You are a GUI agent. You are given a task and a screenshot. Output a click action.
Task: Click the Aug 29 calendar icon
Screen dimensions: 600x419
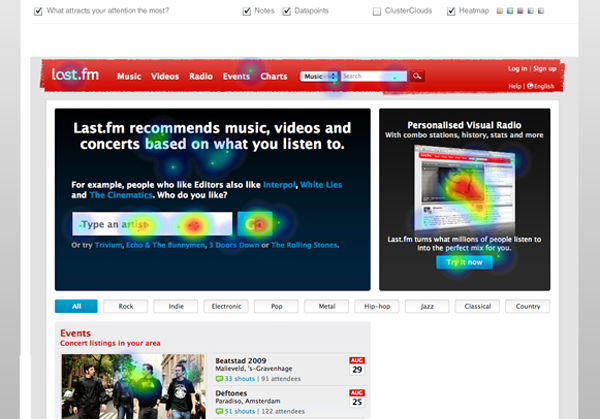(x=356, y=366)
